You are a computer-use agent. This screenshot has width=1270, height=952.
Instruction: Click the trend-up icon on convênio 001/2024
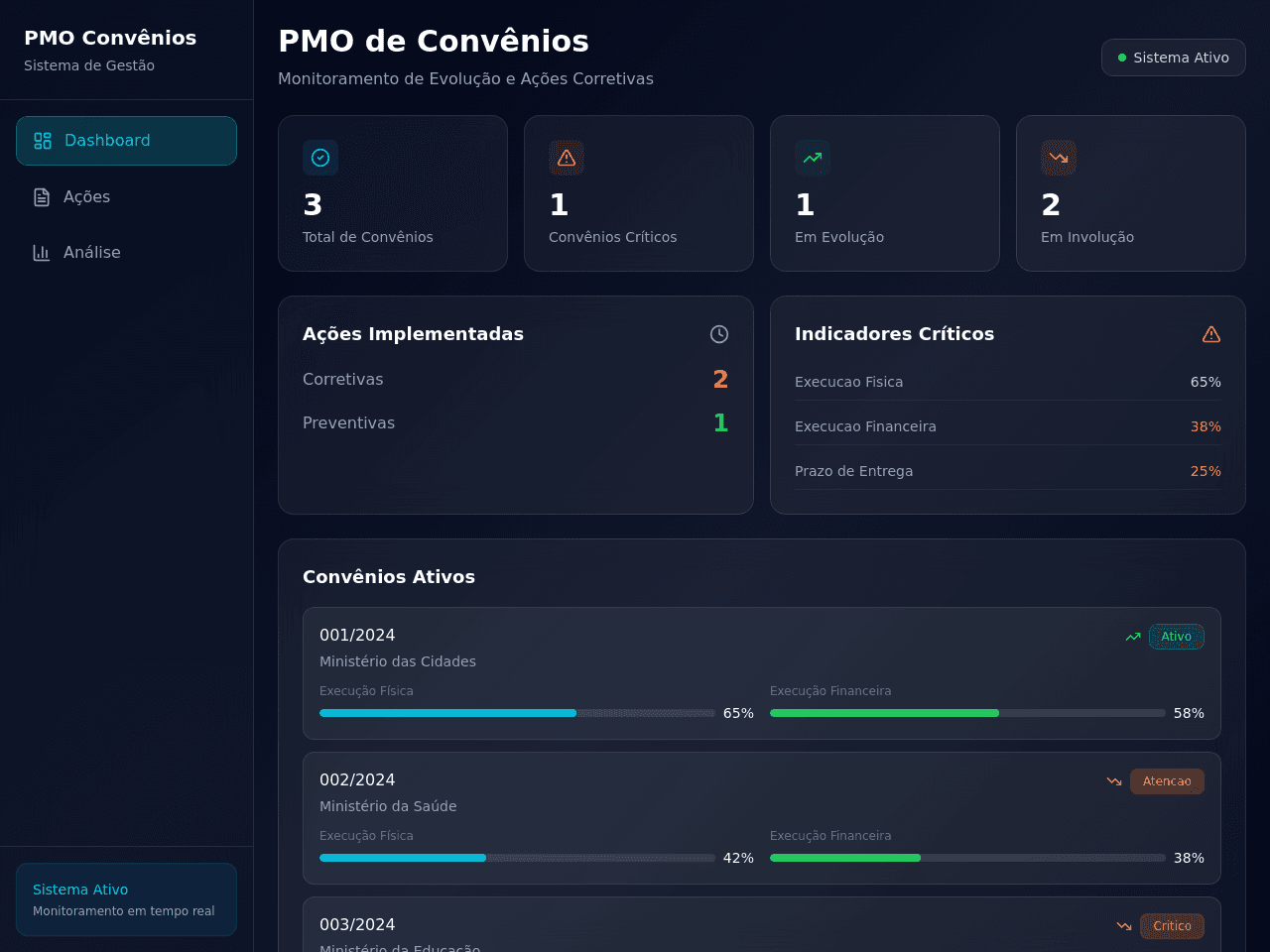[x=1133, y=637]
